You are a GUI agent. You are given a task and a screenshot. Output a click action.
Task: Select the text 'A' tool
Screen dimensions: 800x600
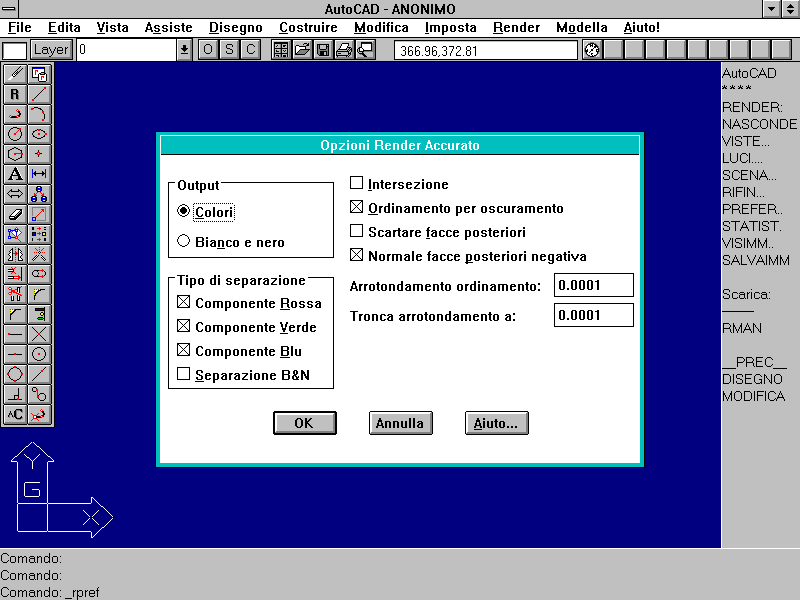click(x=15, y=174)
